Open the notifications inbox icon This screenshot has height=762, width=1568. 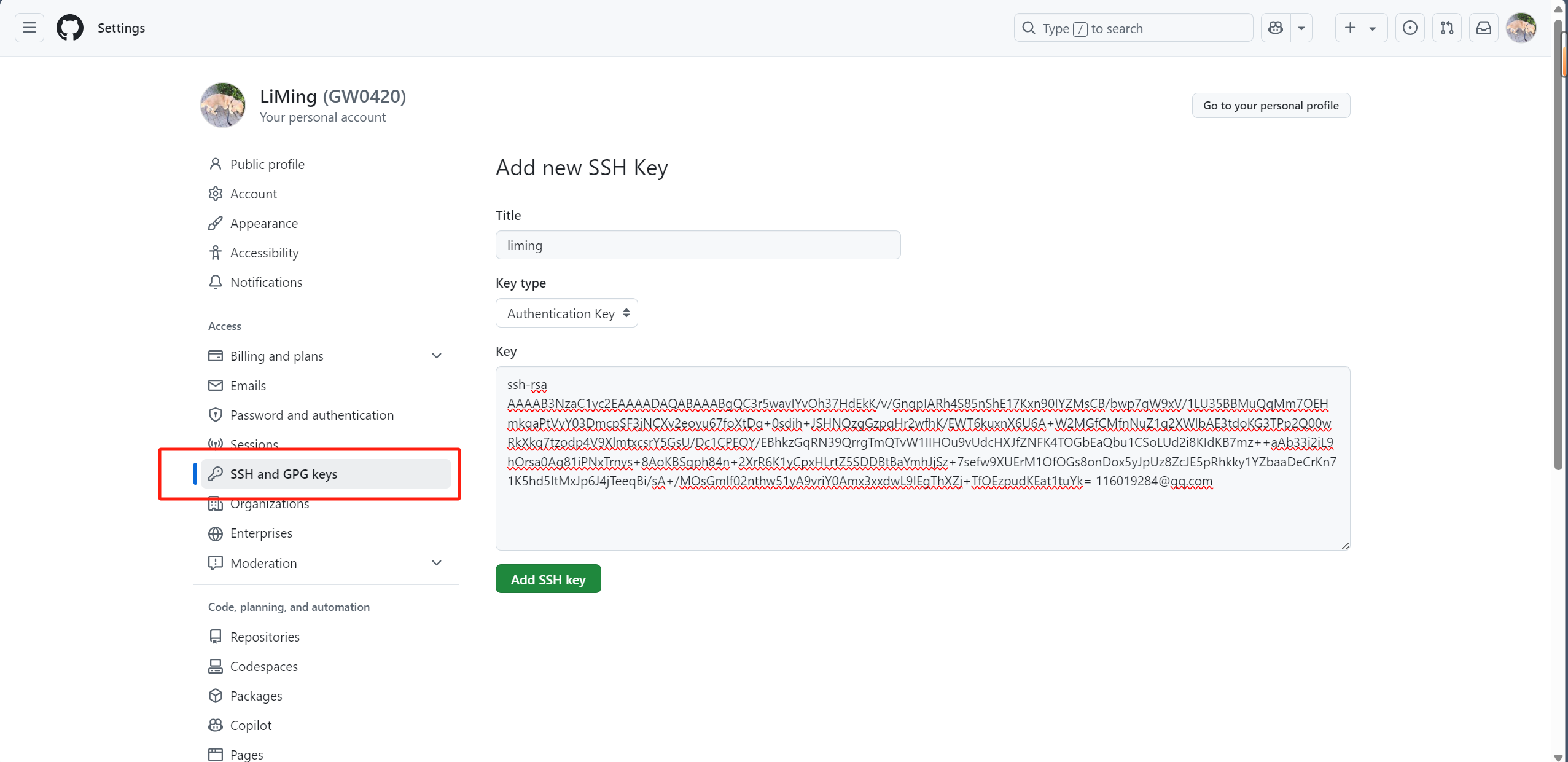(x=1483, y=28)
